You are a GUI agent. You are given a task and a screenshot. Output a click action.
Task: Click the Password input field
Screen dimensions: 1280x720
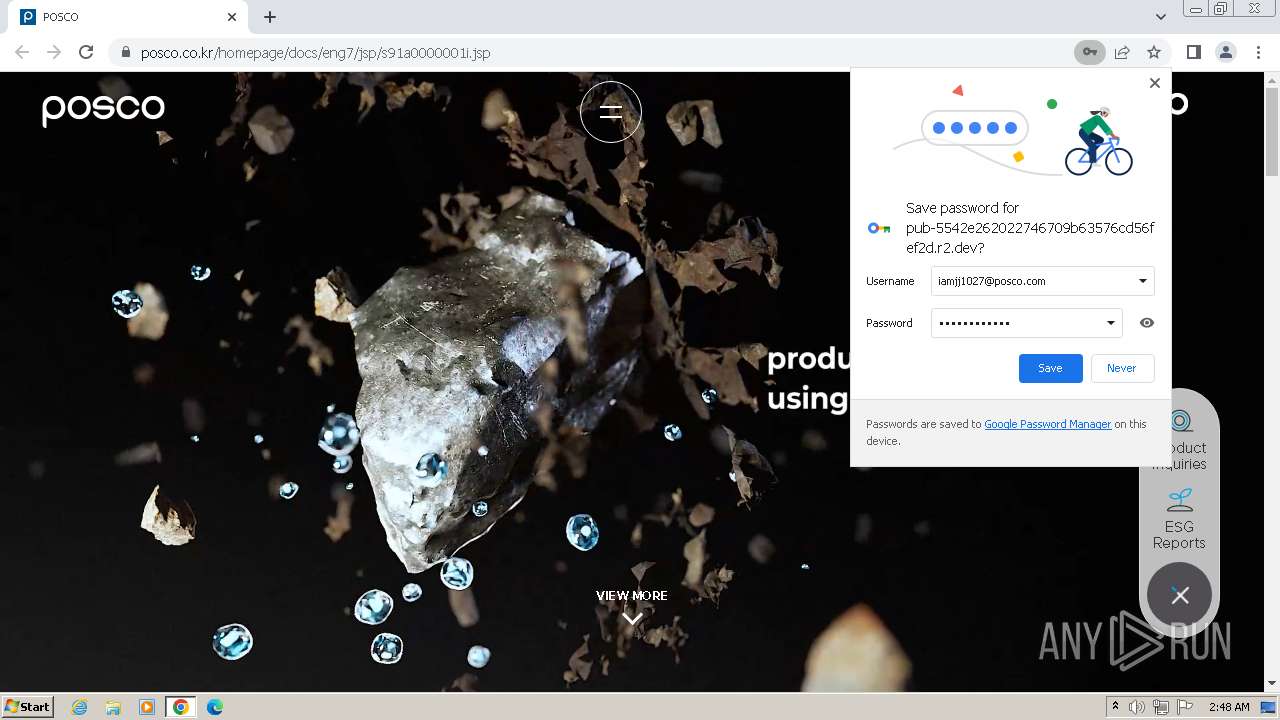coord(1026,323)
